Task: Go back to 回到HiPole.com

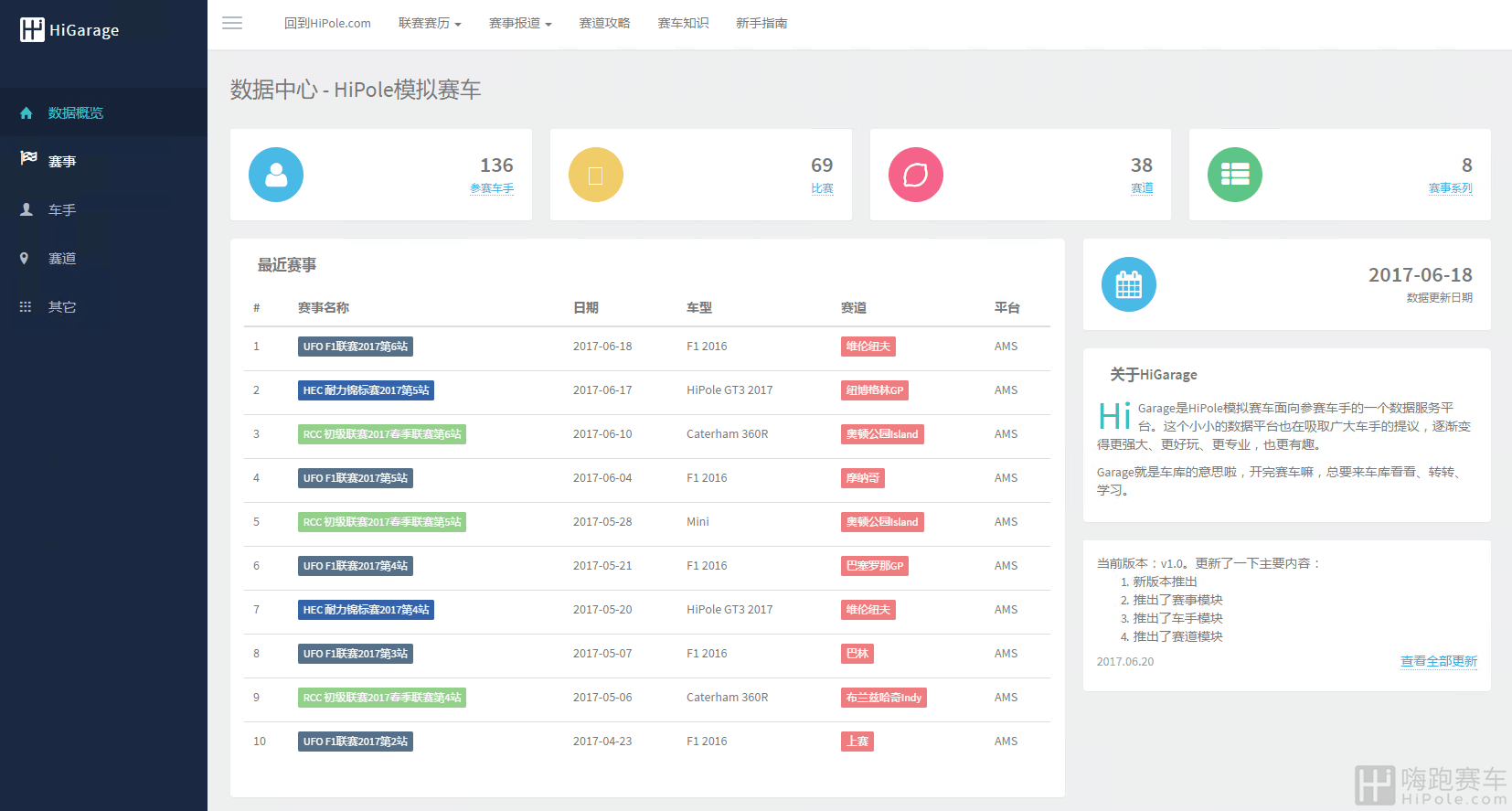Action: [327, 23]
